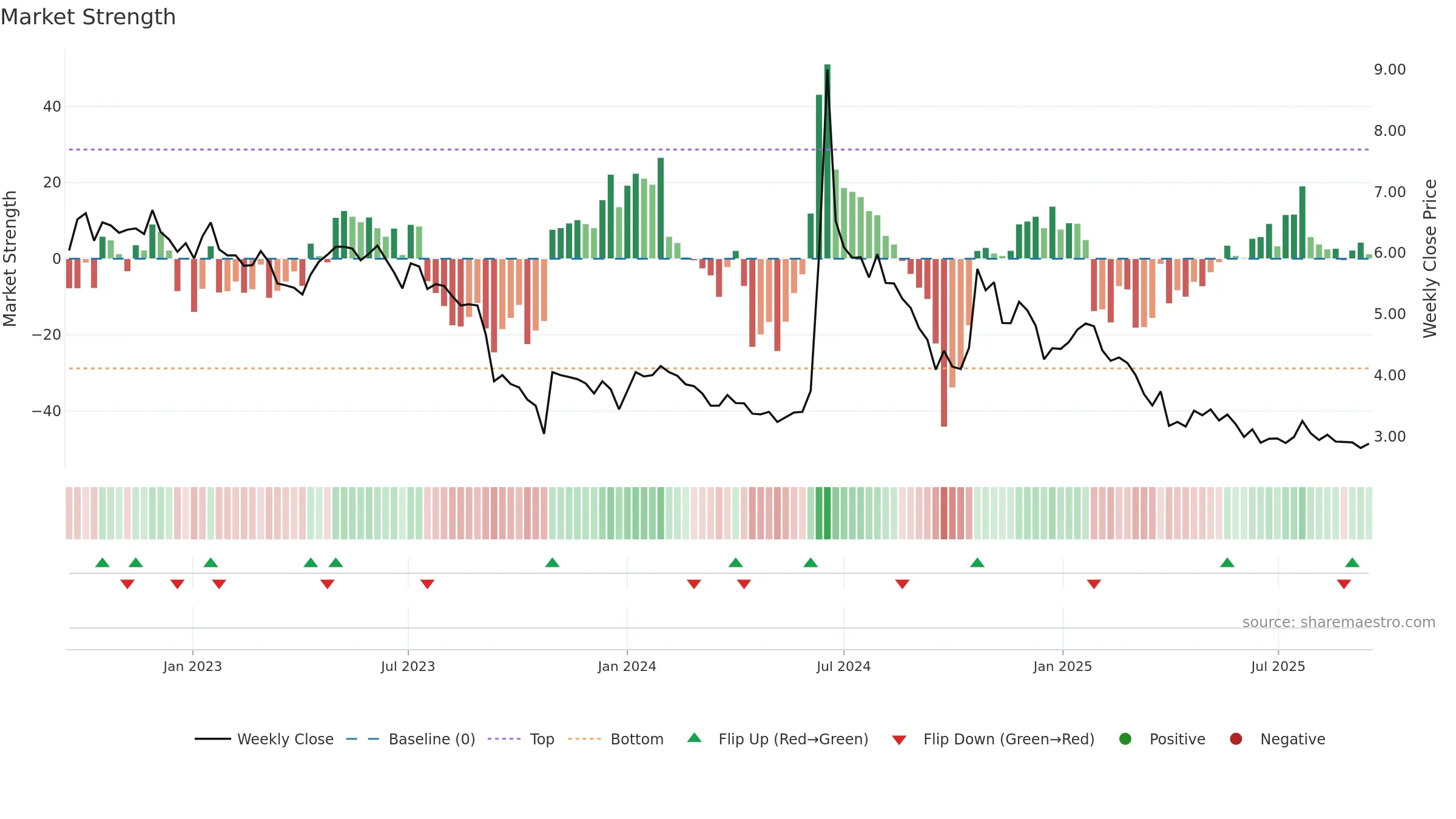Select the only Flip Down marker after Jul 2025
Image resolution: width=1456 pixels, height=819 pixels.
tap(1344, 584)
